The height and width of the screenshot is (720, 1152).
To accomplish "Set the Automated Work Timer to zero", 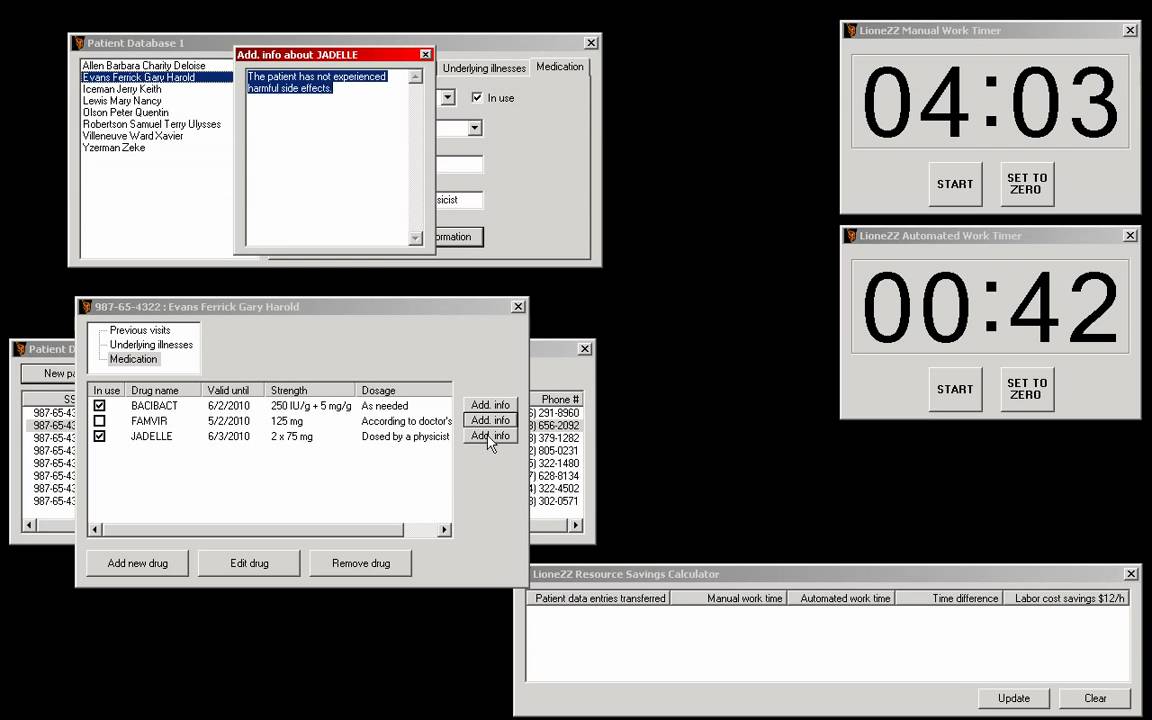I will [1026, 389].
